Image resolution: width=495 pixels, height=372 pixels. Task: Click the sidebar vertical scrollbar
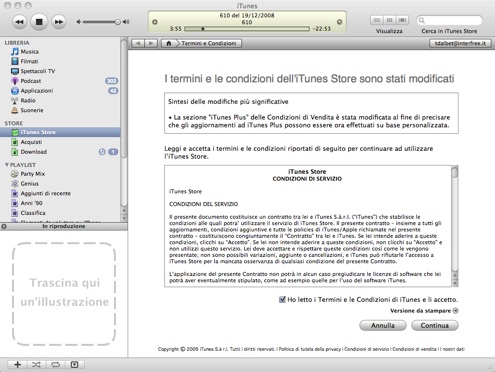coord(124,100)
